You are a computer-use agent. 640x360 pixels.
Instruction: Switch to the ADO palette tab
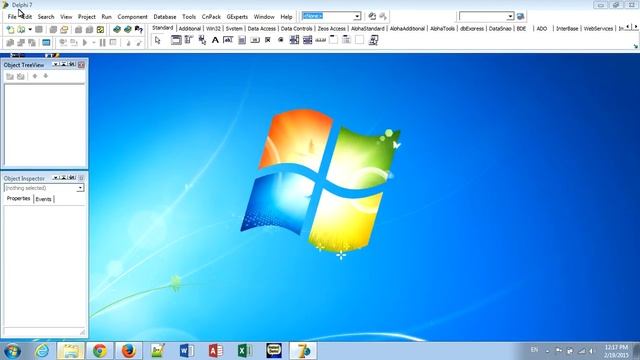(x=542, y=29)
